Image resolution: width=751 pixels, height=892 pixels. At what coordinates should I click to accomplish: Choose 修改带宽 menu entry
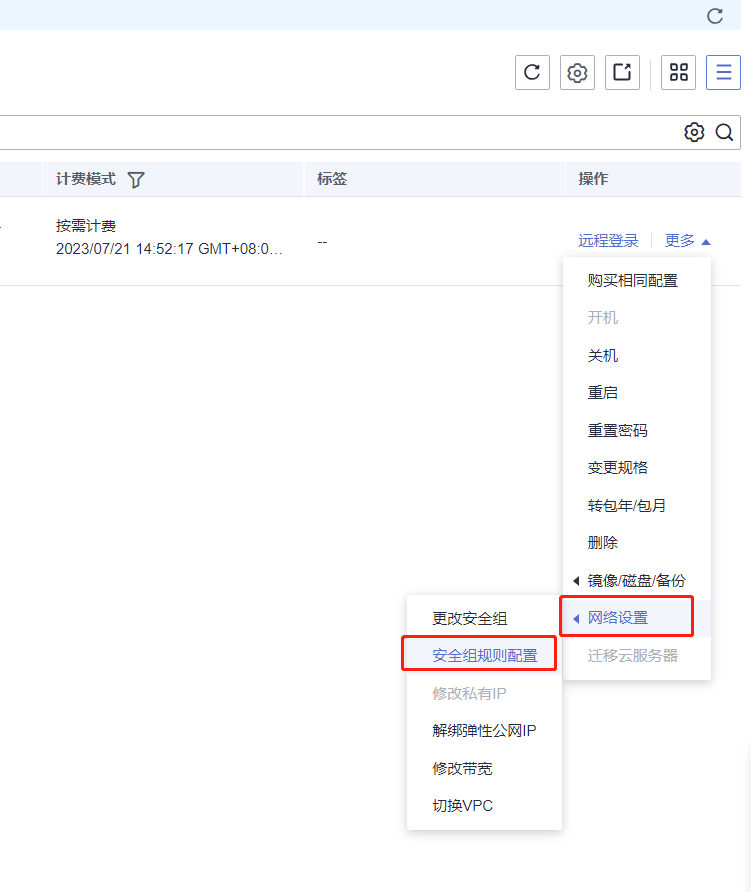[x=462, y=768]
